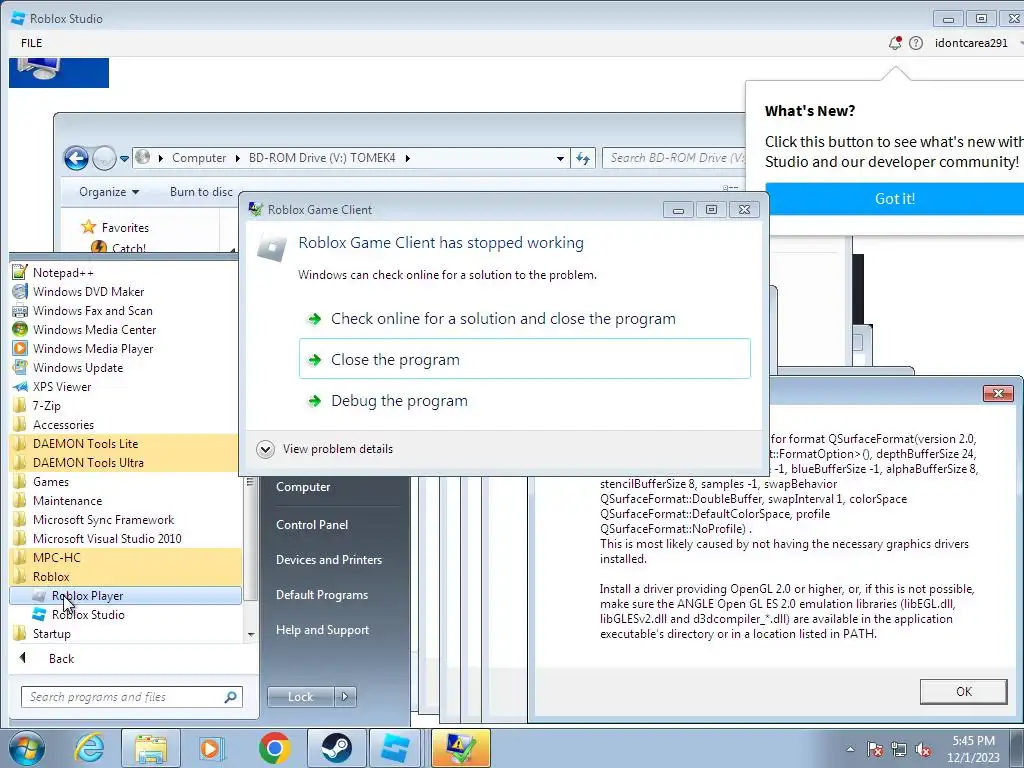Refresh the Explorer address bar
The width and height of the screenshot is (1024, 768).
[x=583, y=158]
